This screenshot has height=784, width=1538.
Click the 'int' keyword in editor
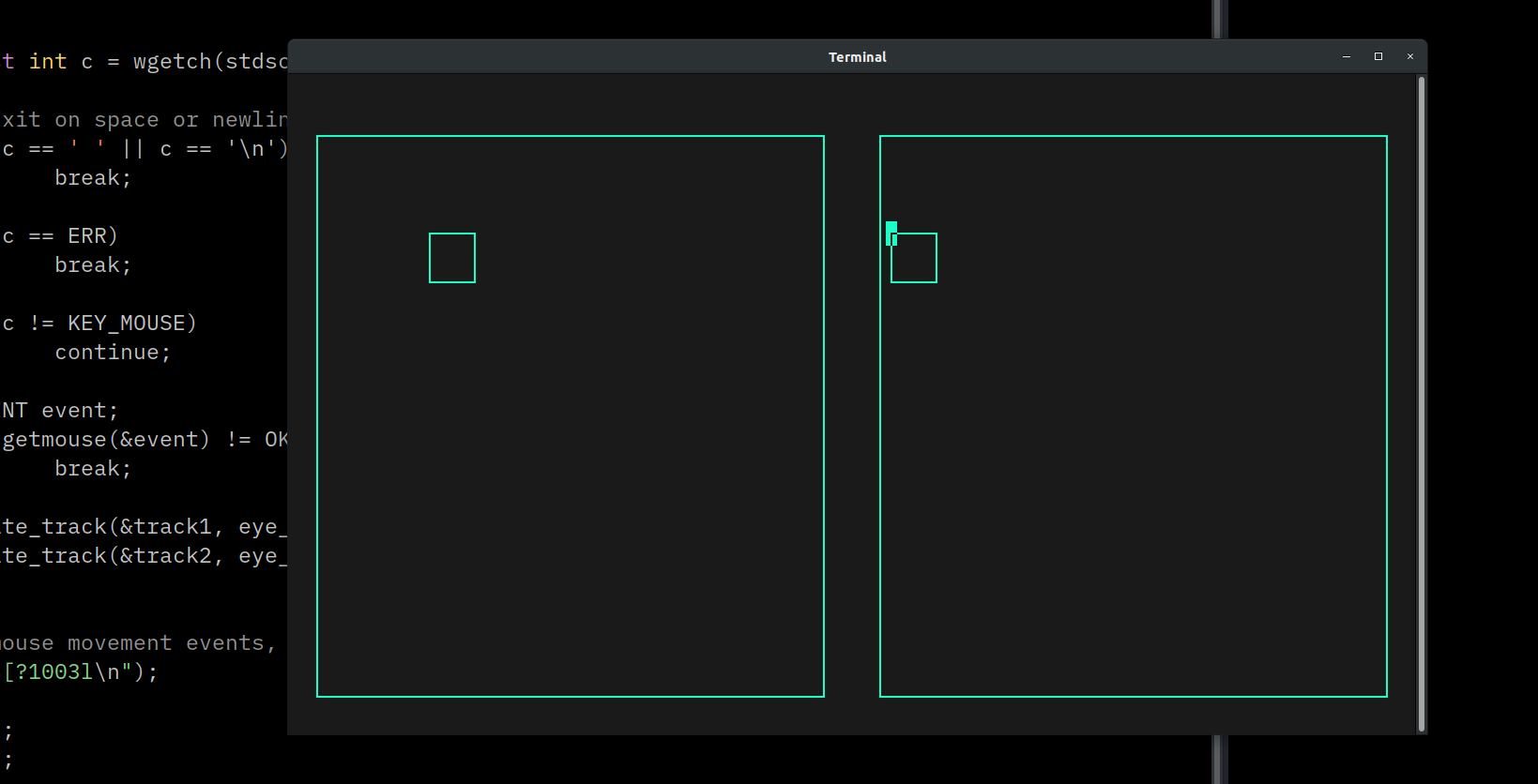click(48, 62)
